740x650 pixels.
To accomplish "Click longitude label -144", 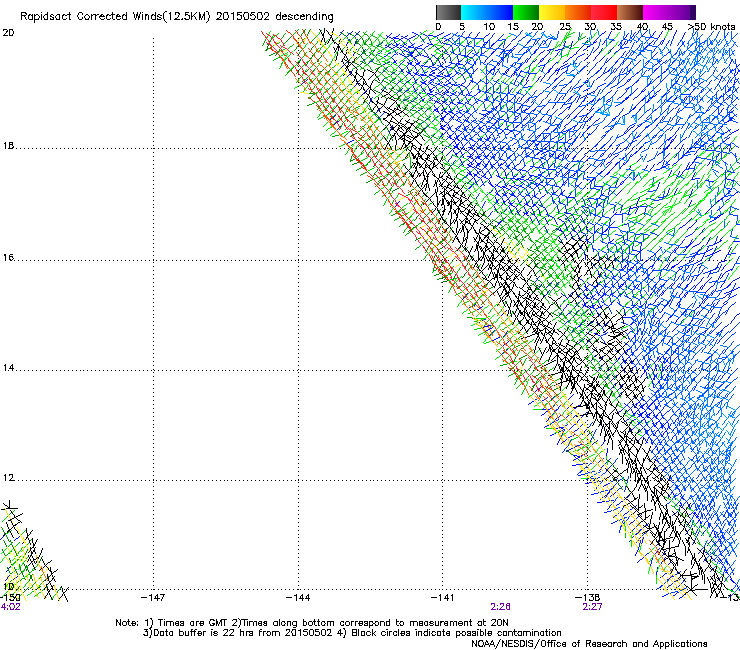I will coord(298,598).
